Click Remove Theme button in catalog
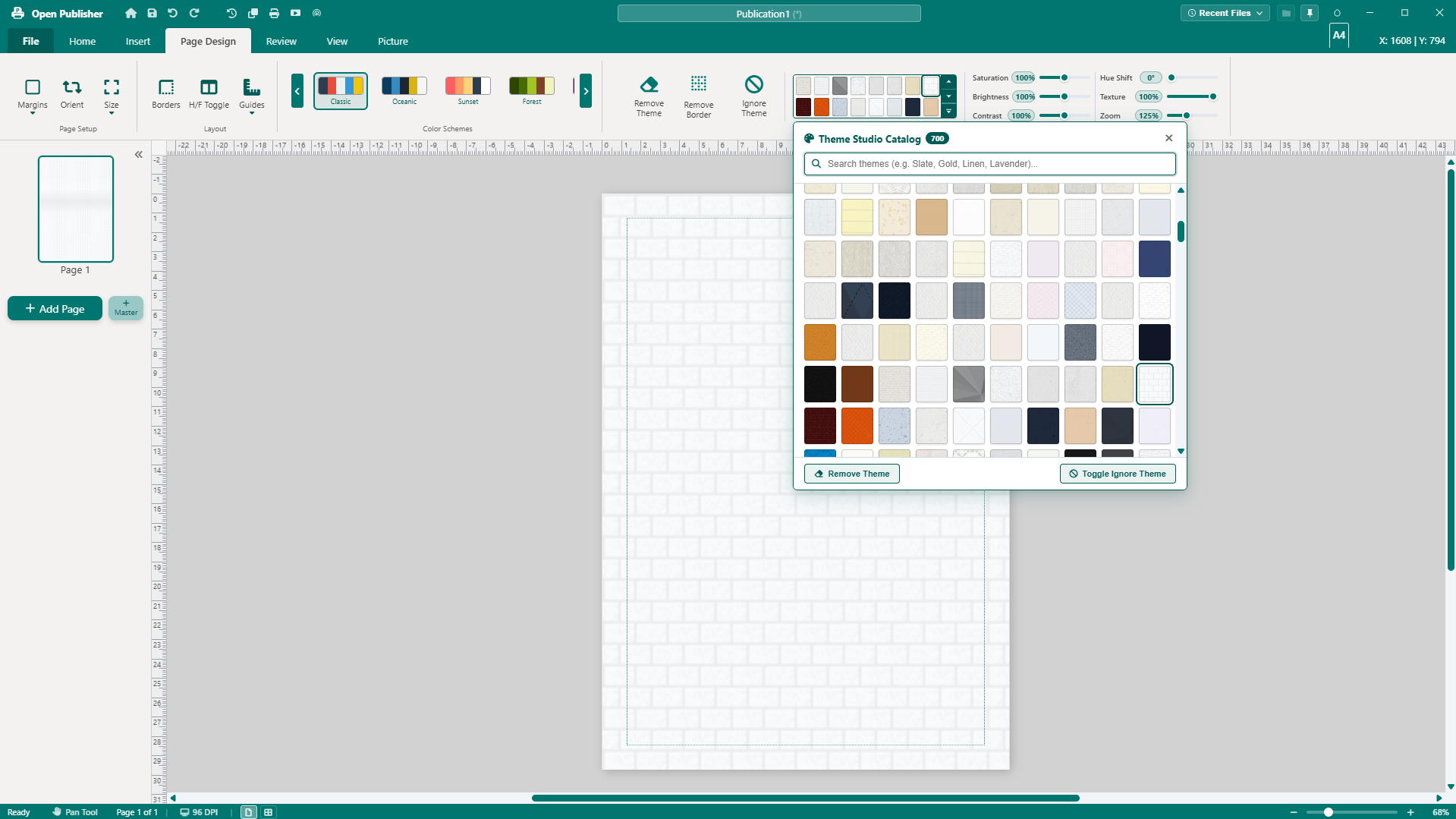The image size is (1456, 819). (852, 474)
